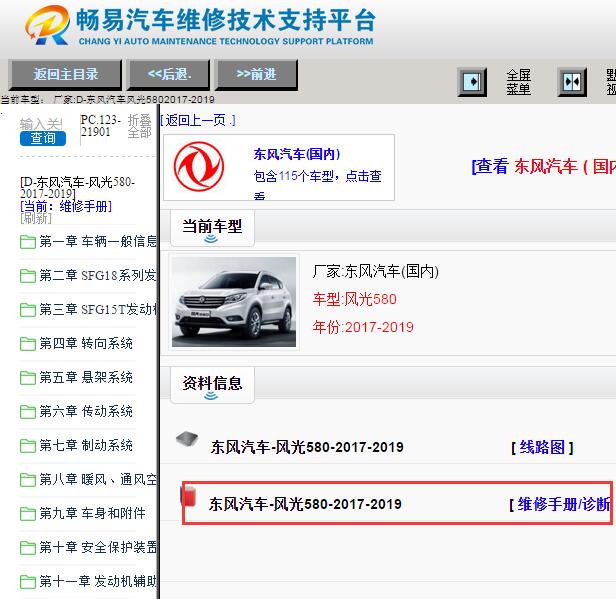Go forward with the >>前进 button
This screenshot has width=616, height=599.
point(256,74)
